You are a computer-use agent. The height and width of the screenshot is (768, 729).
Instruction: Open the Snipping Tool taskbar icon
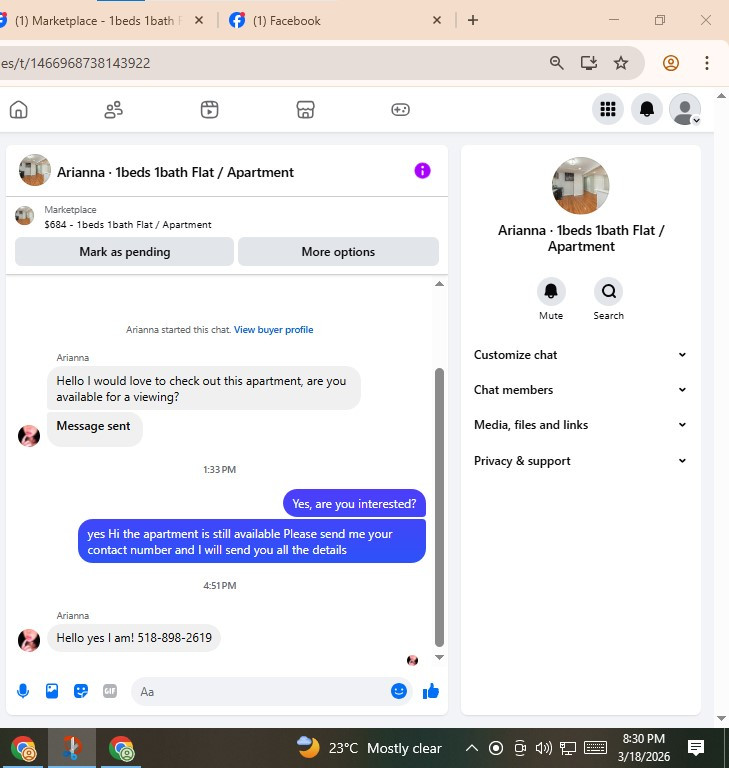coord(72,748)
